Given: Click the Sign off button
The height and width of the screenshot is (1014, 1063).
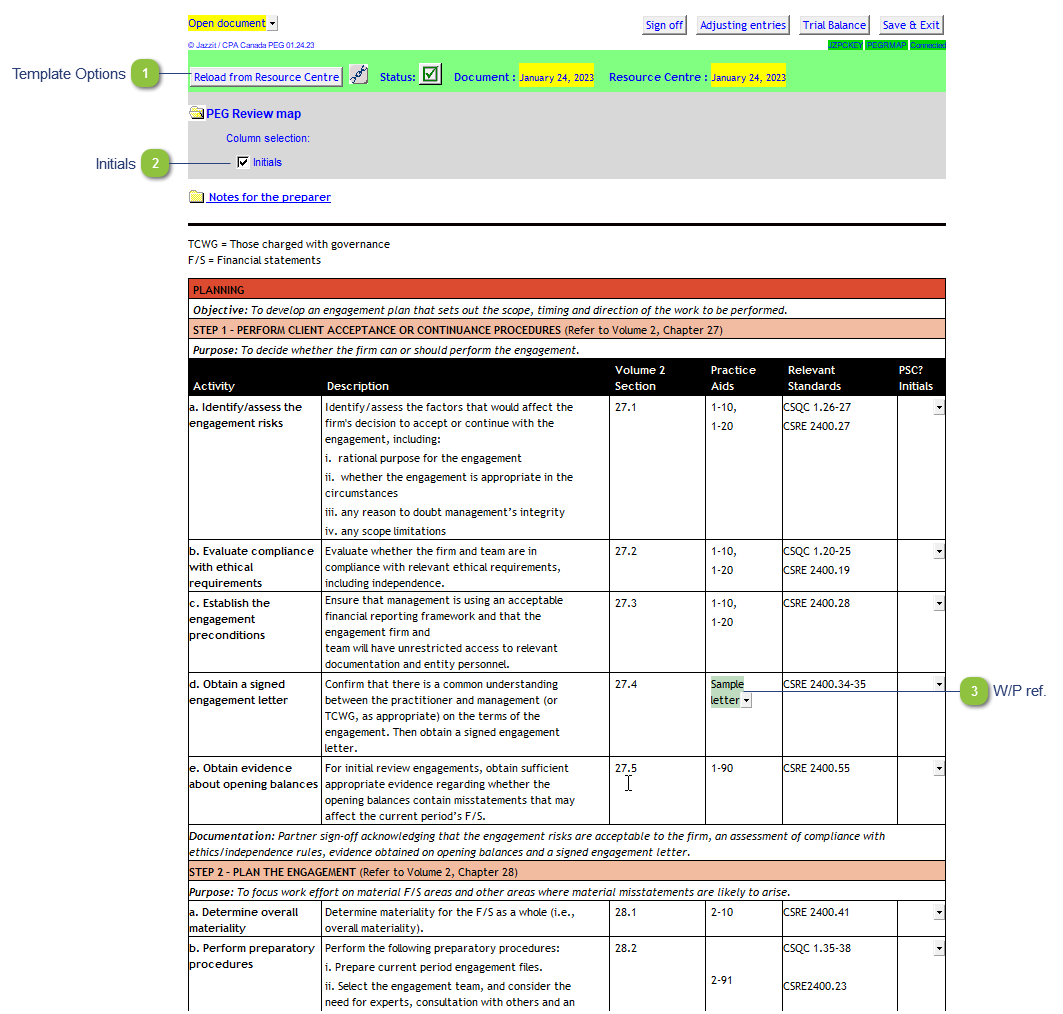Looking at the screenshot, I should tap(664, 25).
